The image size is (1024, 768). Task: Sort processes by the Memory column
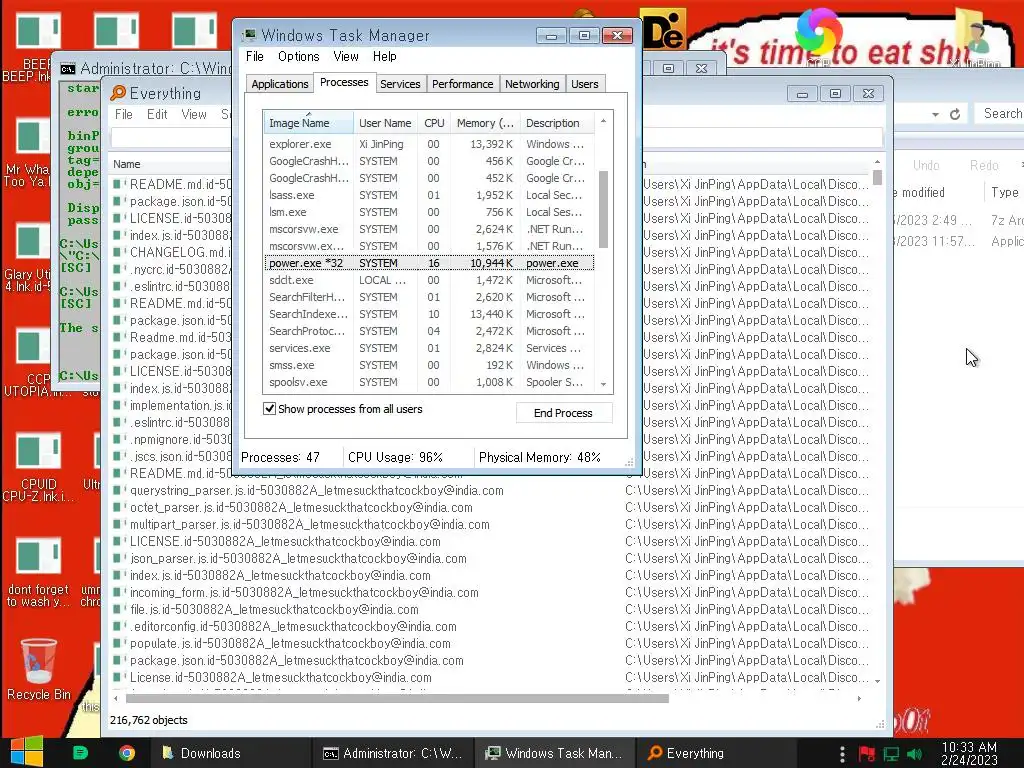(x=485, y=123)
